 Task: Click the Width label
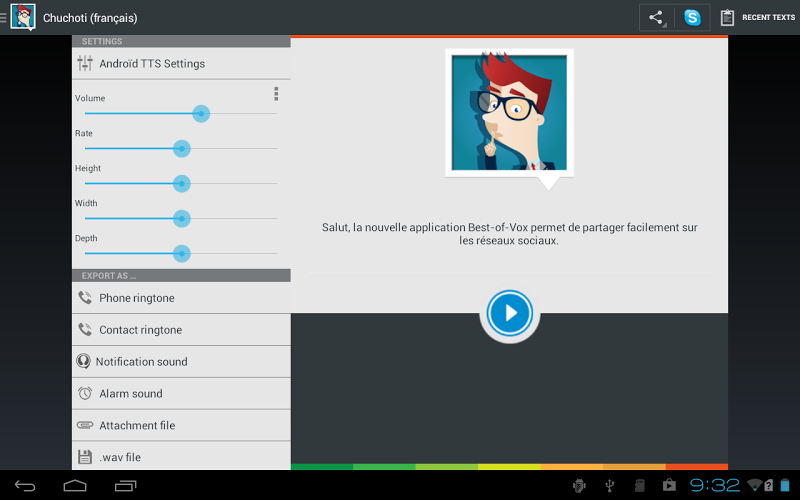pos(86,203)
